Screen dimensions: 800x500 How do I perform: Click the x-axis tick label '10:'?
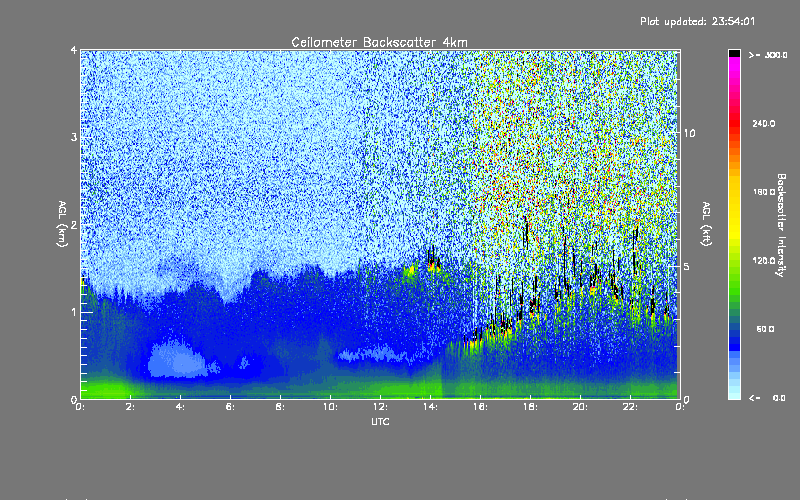coord(331,407)
